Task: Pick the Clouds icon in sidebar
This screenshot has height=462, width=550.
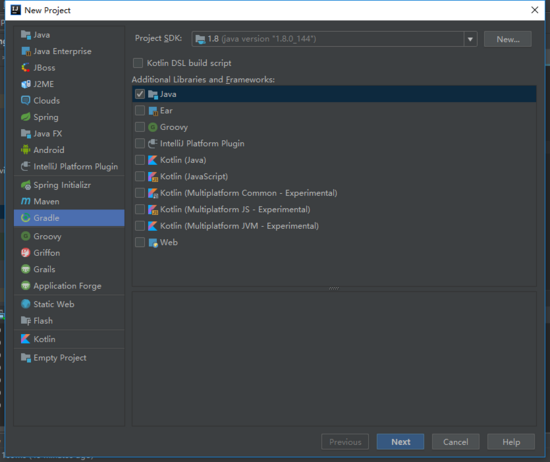Action: [x=26, y=101]
